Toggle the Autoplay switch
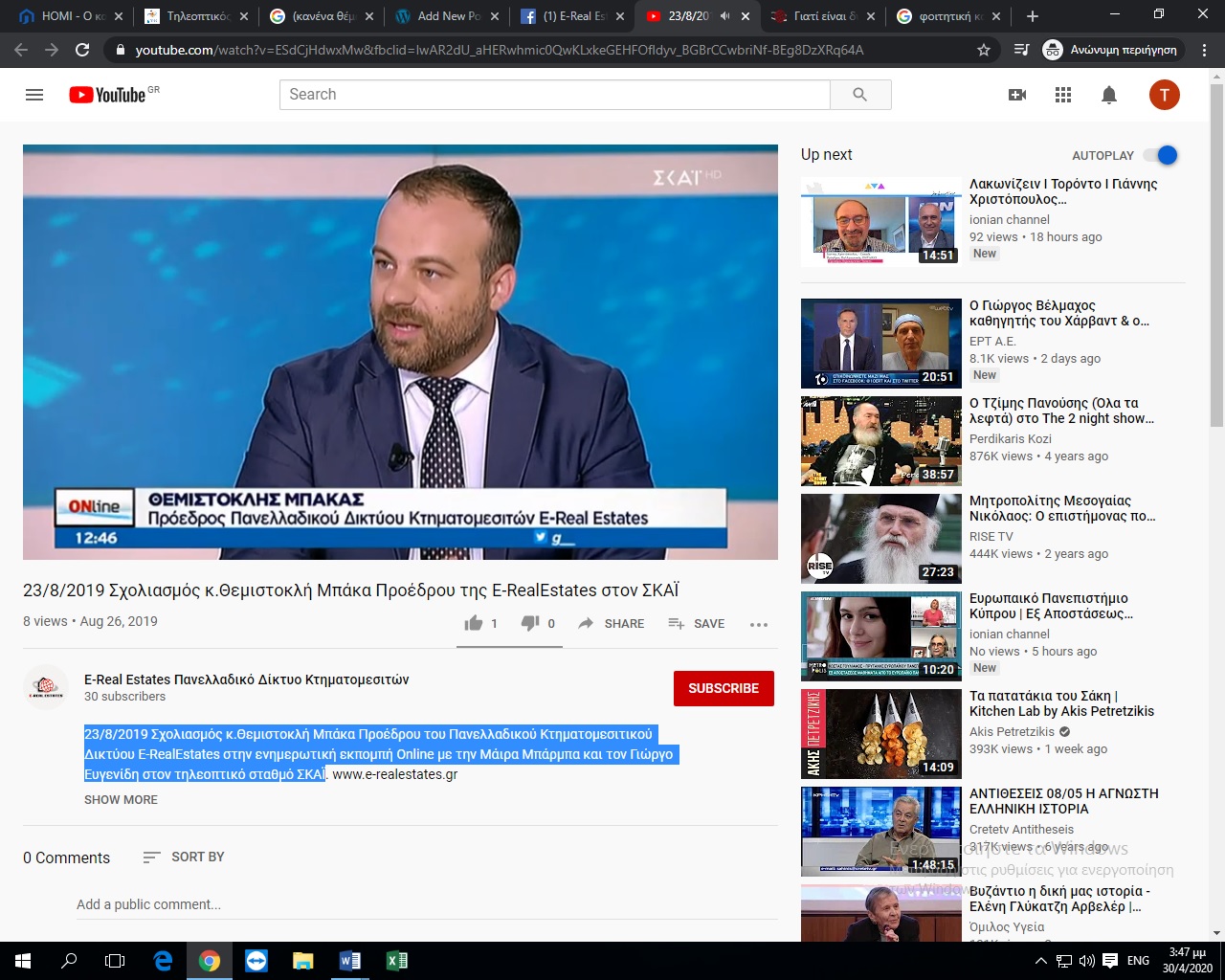1225x980 pixels. [x=1161, y=155]
